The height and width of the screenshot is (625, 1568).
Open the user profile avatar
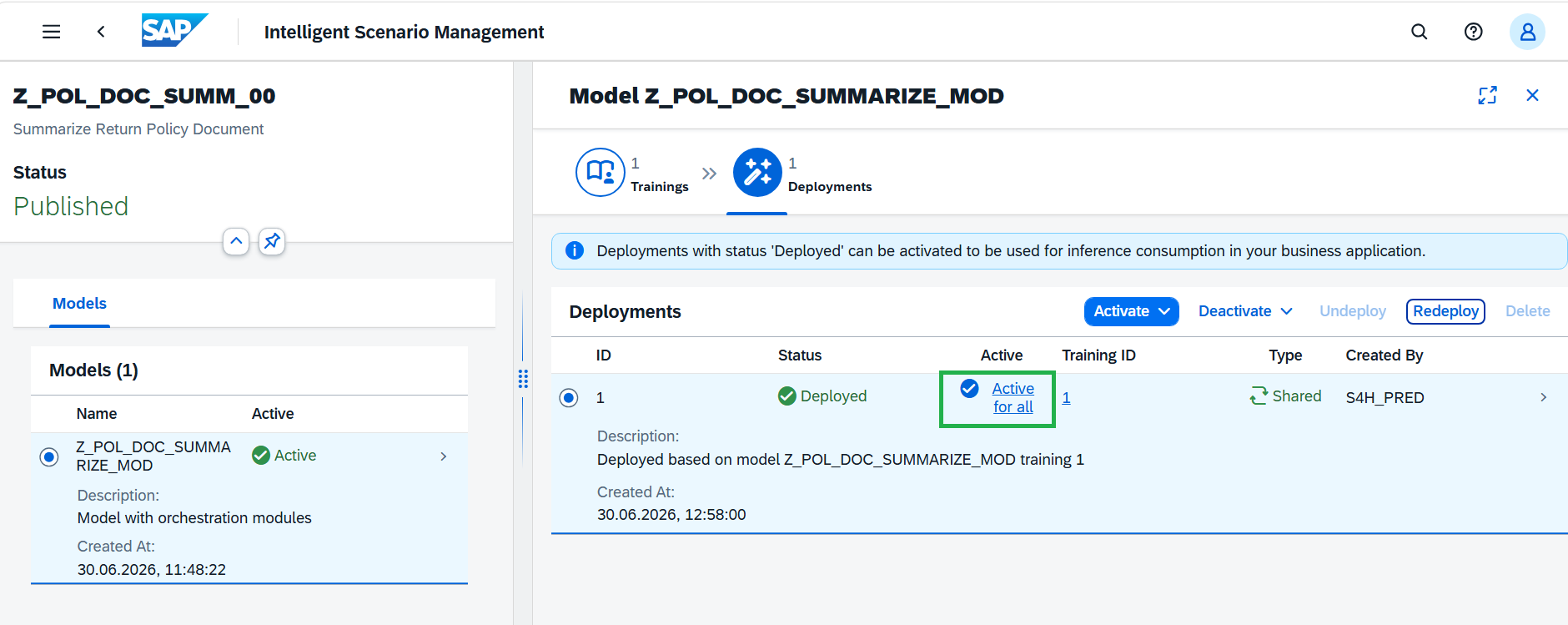1527,32
